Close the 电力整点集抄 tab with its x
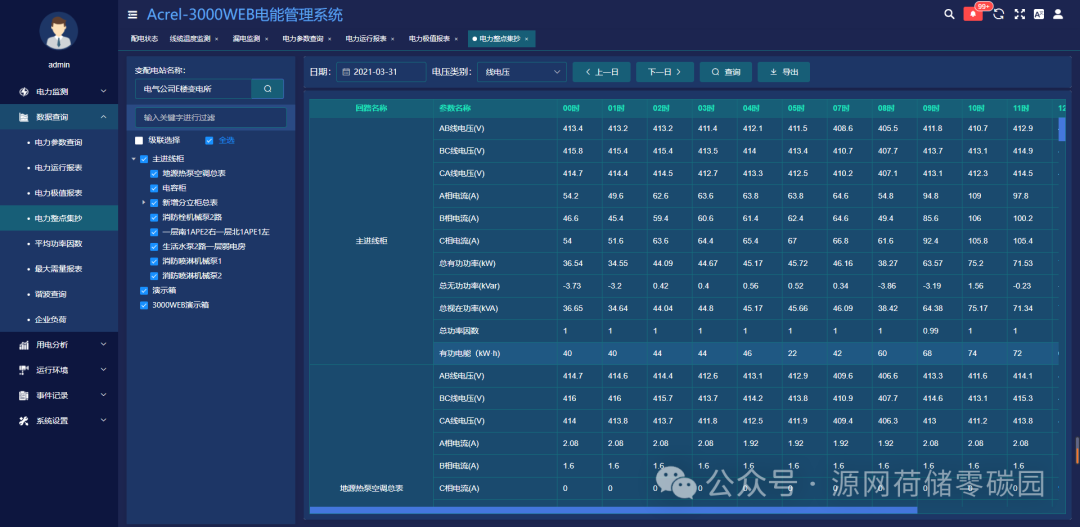Image resolution: width=1080 pixels, height=527 pixels. [x=526, y=39]
